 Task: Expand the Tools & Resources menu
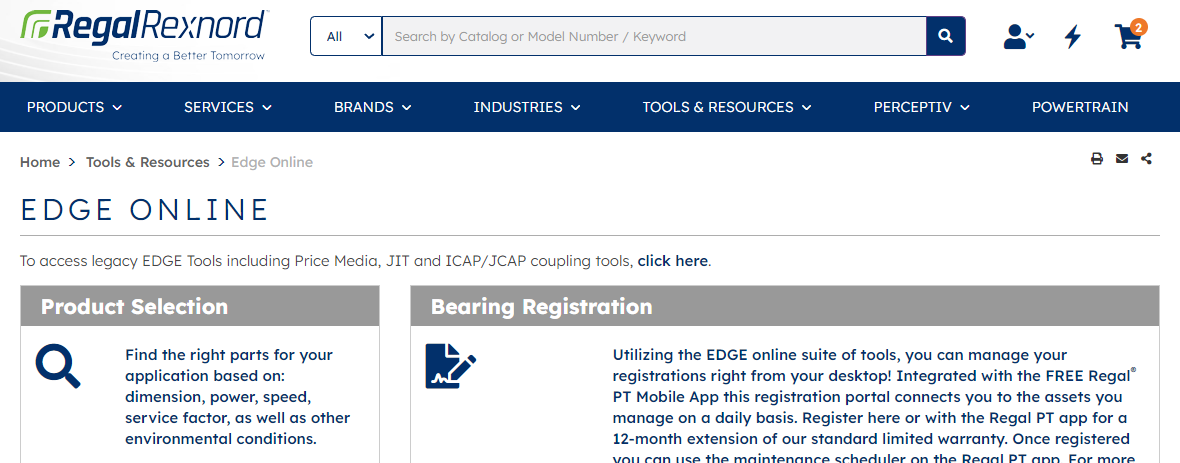[x=727, y=107]
